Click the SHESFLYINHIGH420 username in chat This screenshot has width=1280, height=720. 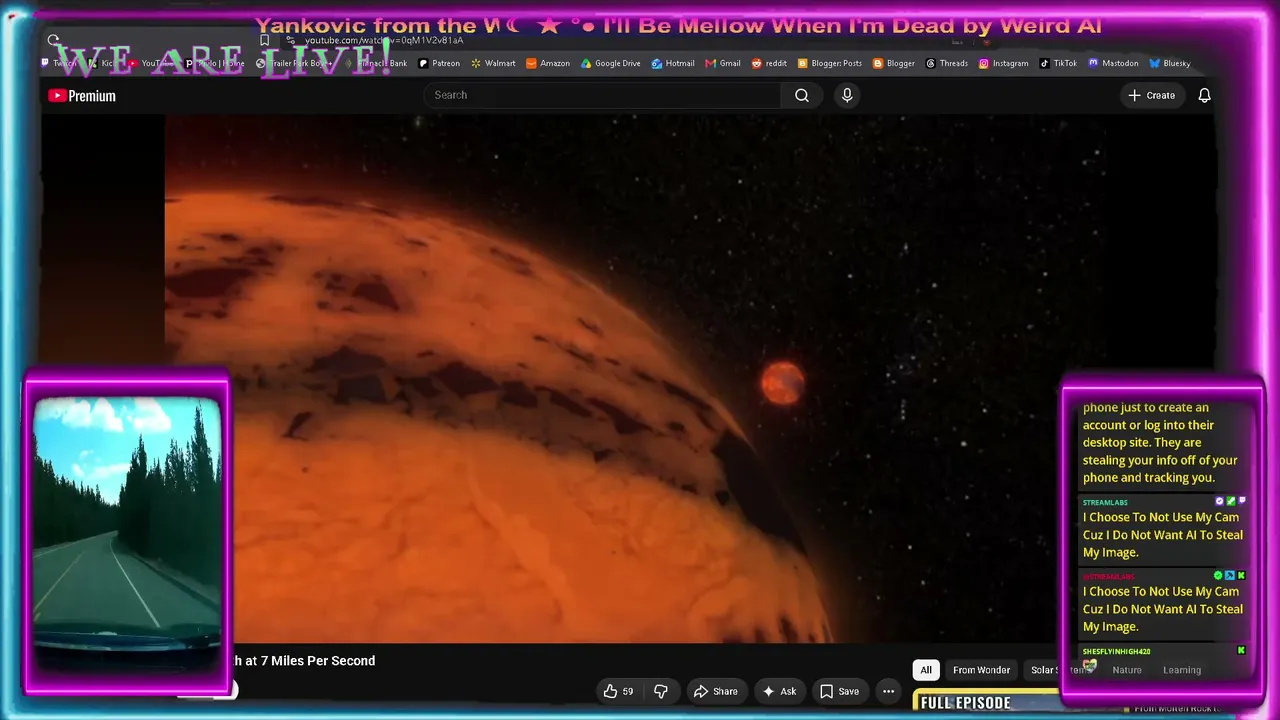(x=1116, y=651)
